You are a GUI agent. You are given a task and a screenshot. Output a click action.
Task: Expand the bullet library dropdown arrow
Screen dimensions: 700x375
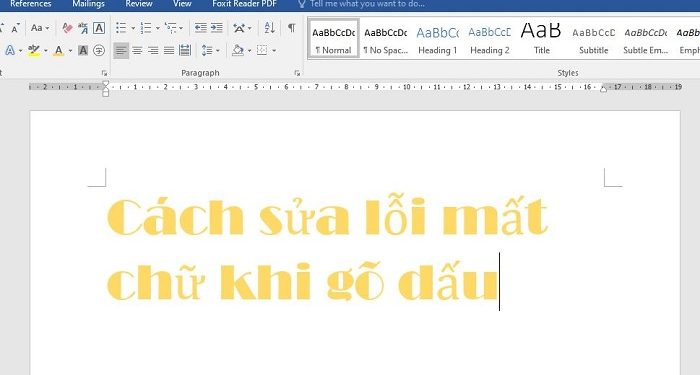(x=133, y=29)
